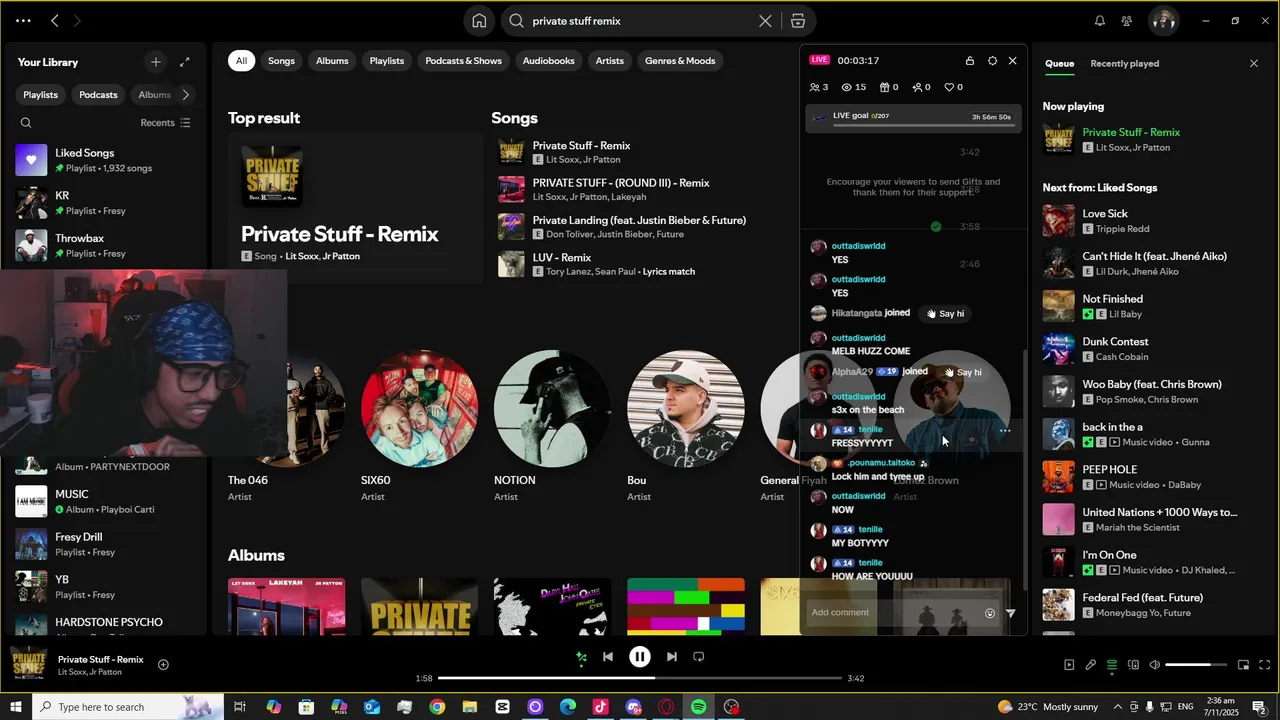Open the Windows Start menu
Screen dimensions: 1280x720
click(16, 707)
